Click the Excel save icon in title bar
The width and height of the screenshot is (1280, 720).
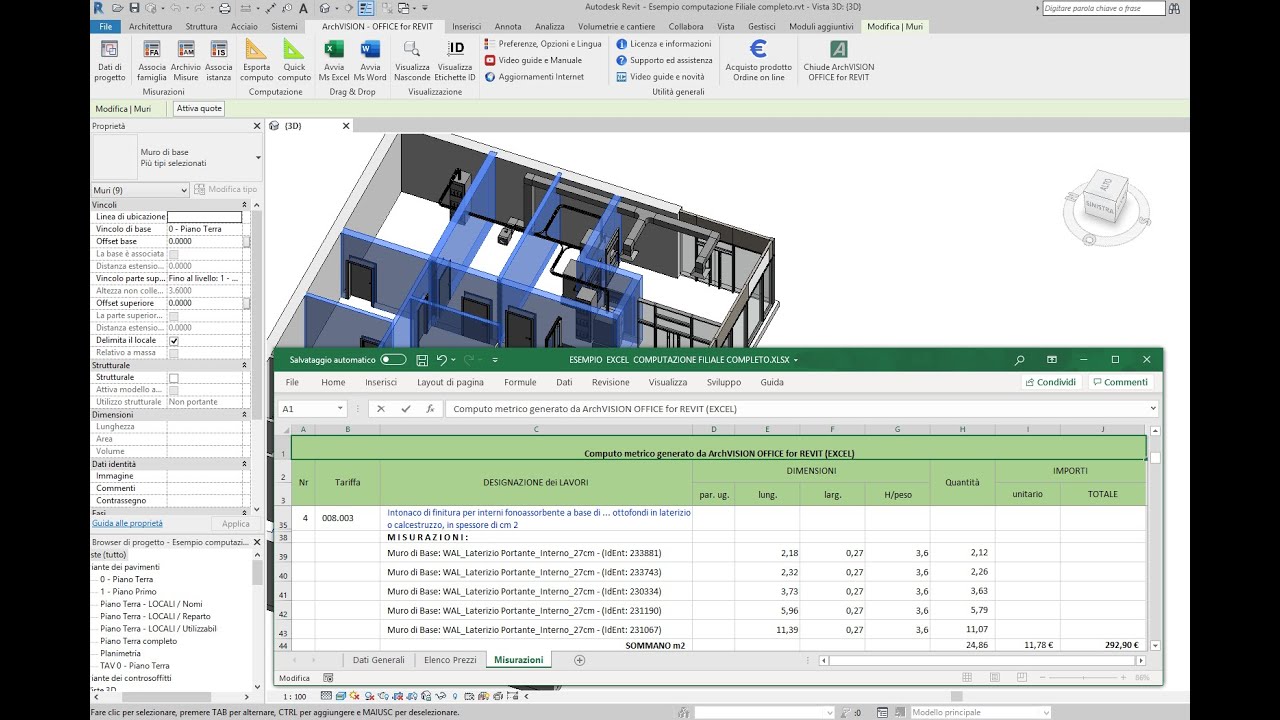point(422,360)
